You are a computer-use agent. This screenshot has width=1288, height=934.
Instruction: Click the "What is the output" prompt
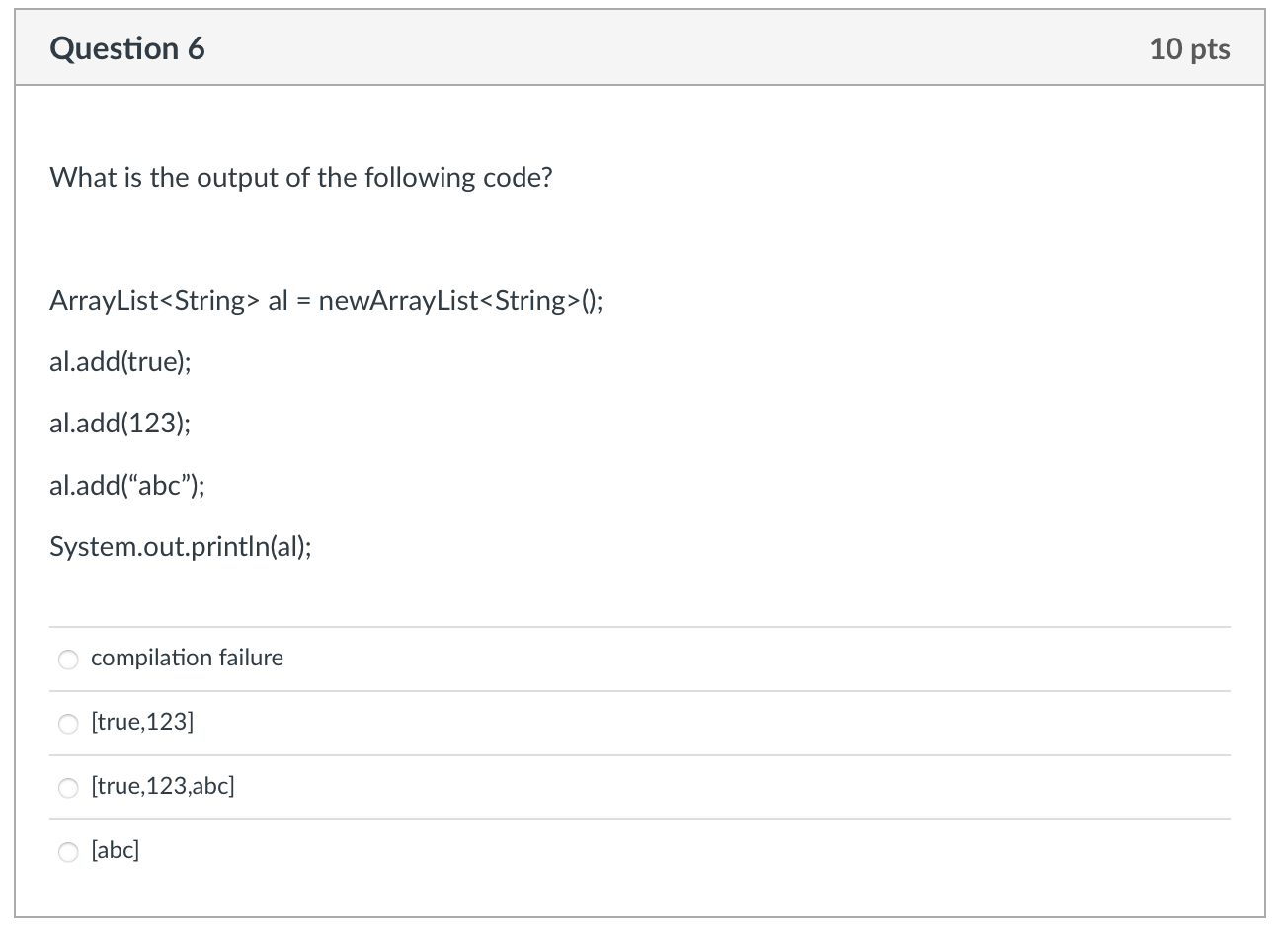(301, 178)
